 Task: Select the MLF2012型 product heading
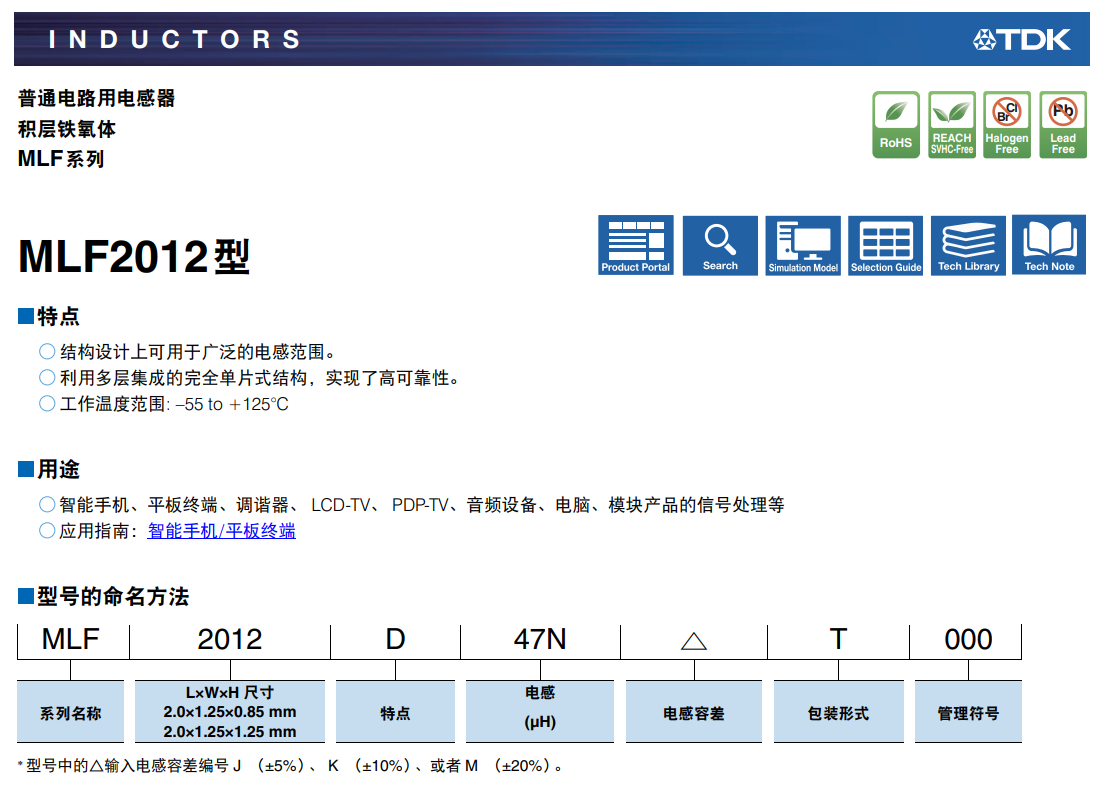tap(134, 256)
